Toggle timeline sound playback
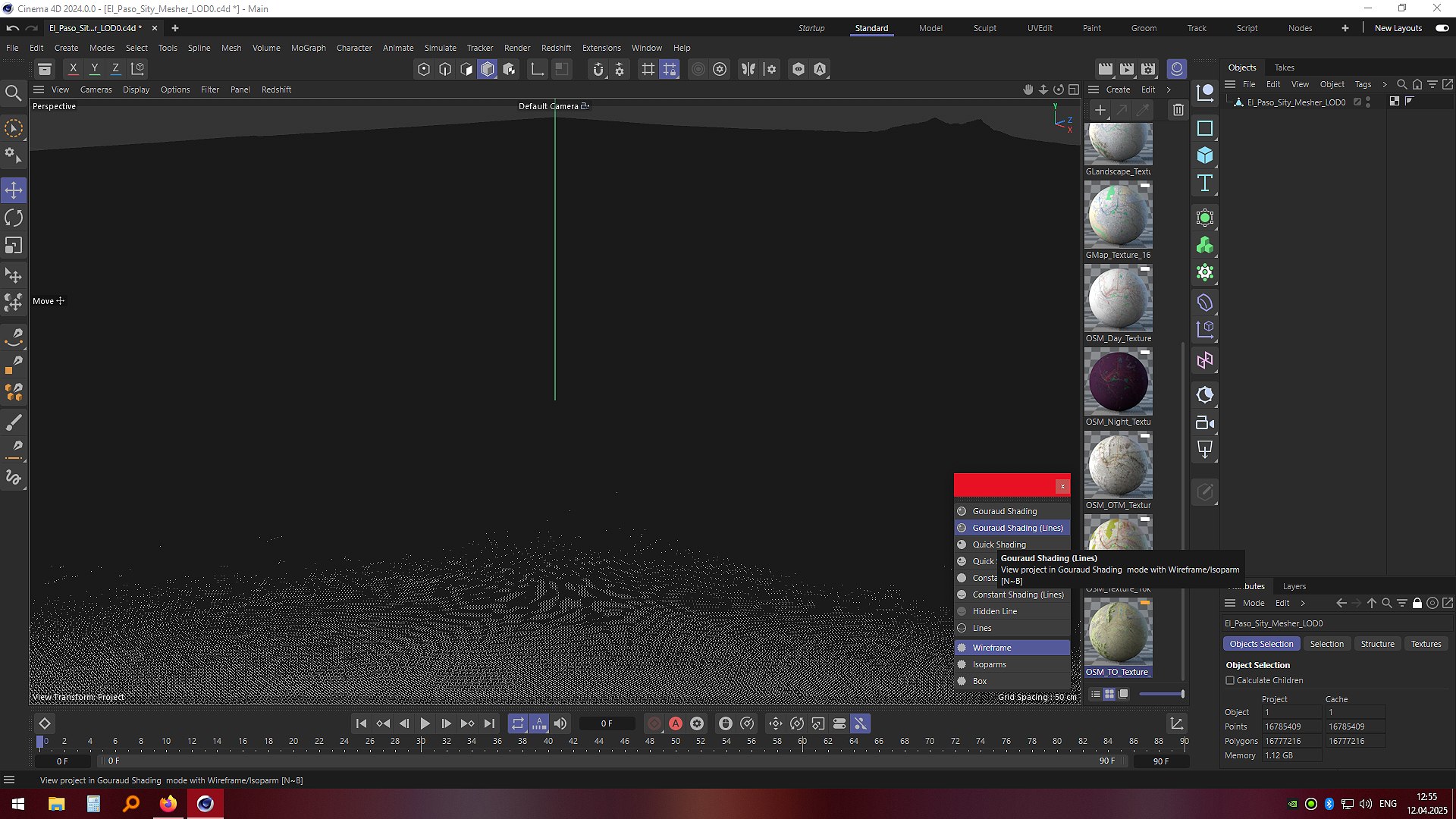The image size is (1456, 819). pyautogui.click(x=560, y=723)
